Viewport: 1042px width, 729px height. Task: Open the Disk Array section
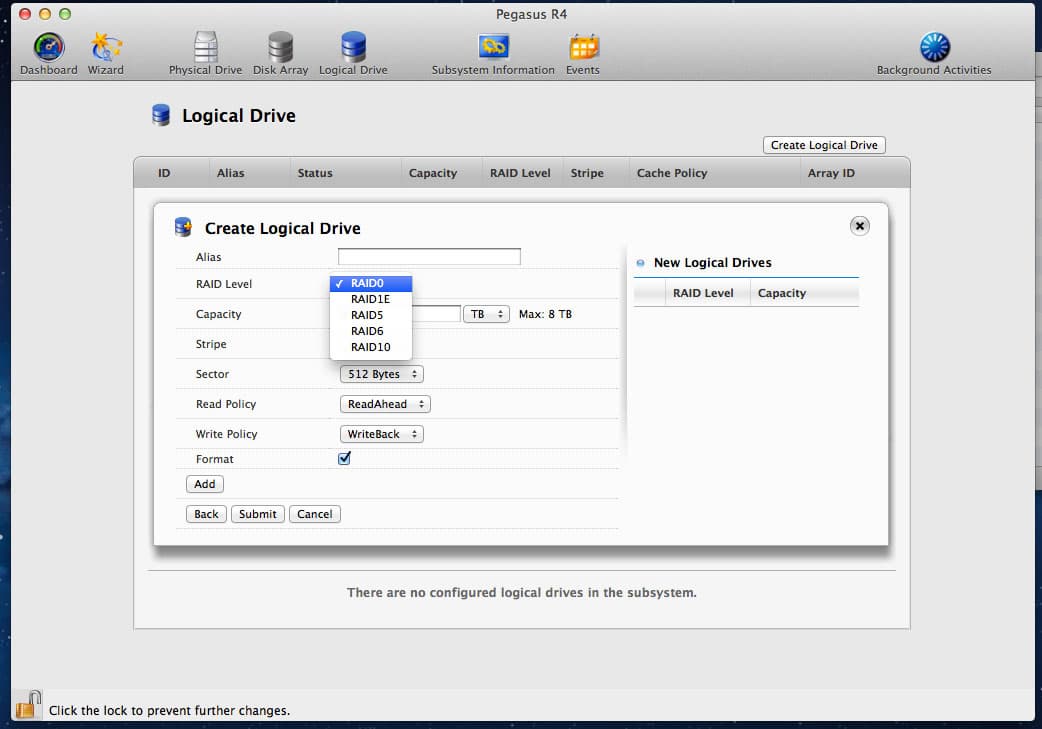pyautogui.click(x=280, y=54)
